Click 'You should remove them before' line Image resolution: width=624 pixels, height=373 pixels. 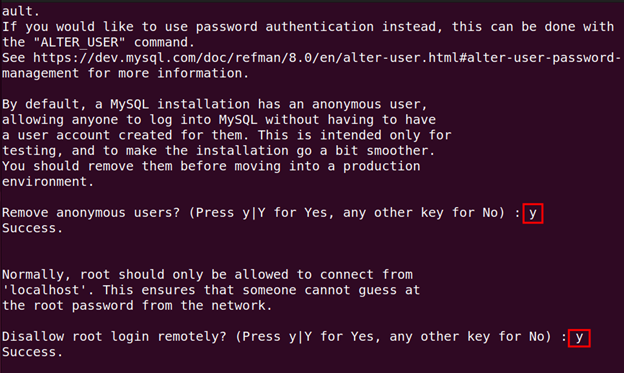pyautogui.click(x=211, y=166)
